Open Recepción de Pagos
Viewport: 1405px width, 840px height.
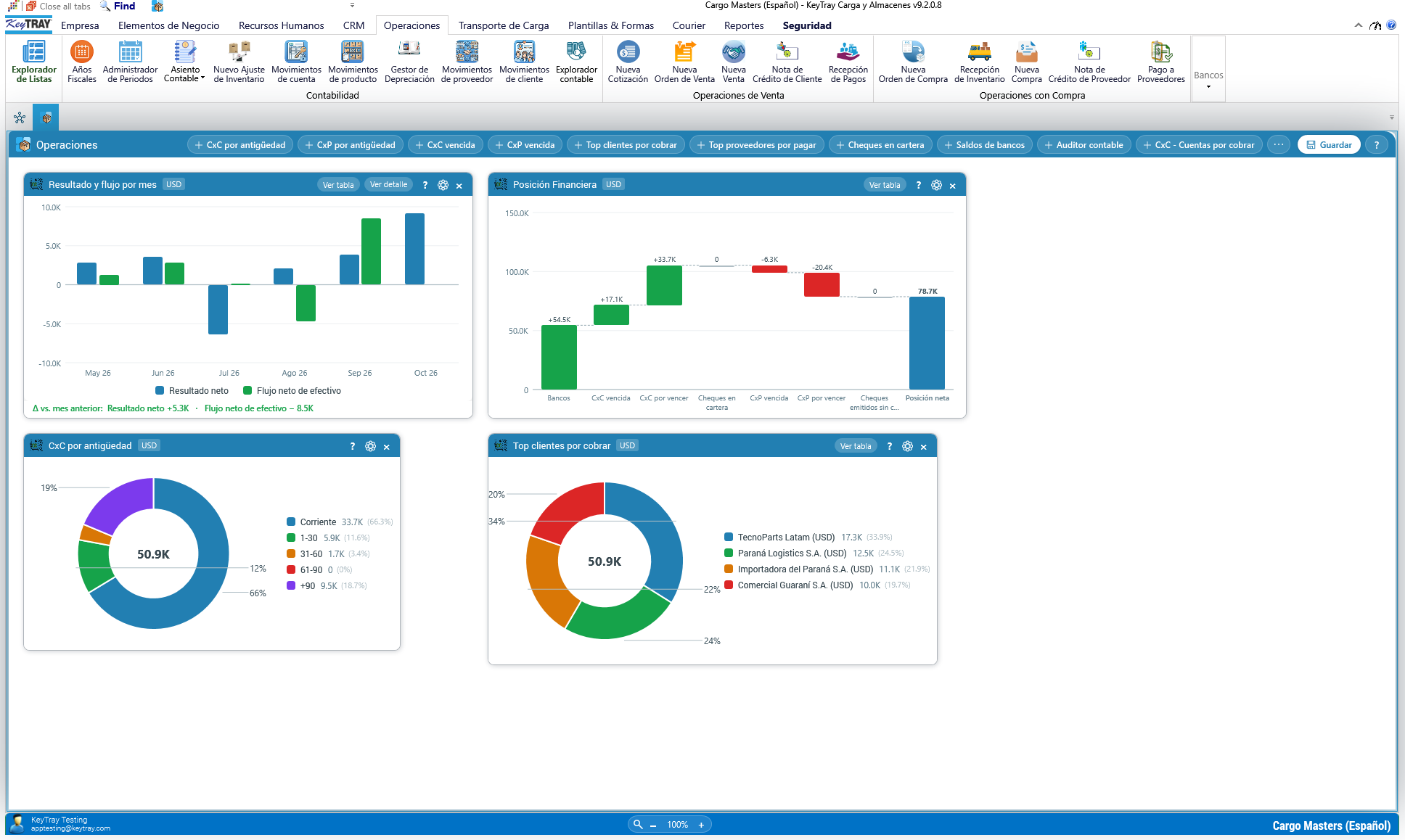click(848, 62)
